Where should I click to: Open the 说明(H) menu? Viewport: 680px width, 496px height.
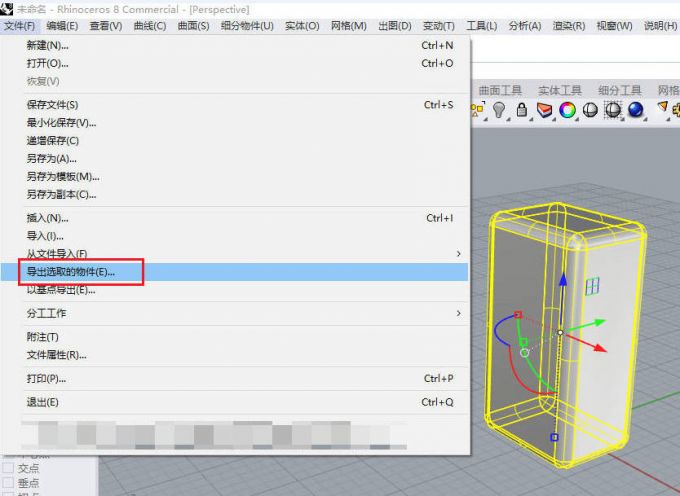[660, 26]
